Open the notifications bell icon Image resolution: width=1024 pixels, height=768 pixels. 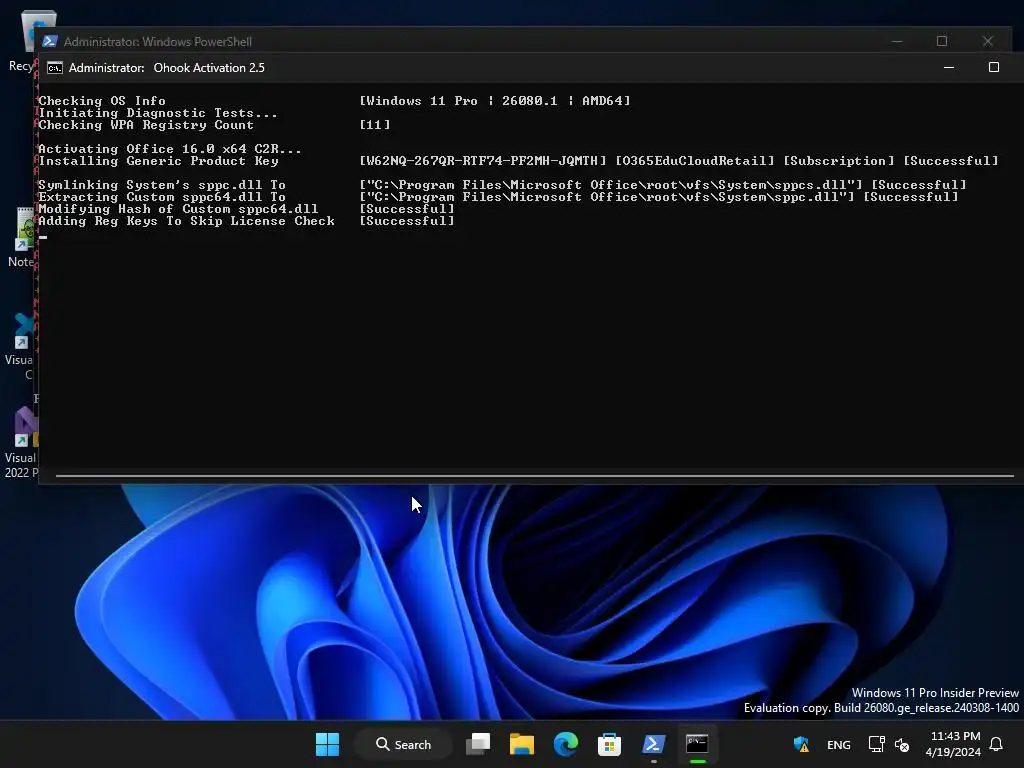coord(997,744)
